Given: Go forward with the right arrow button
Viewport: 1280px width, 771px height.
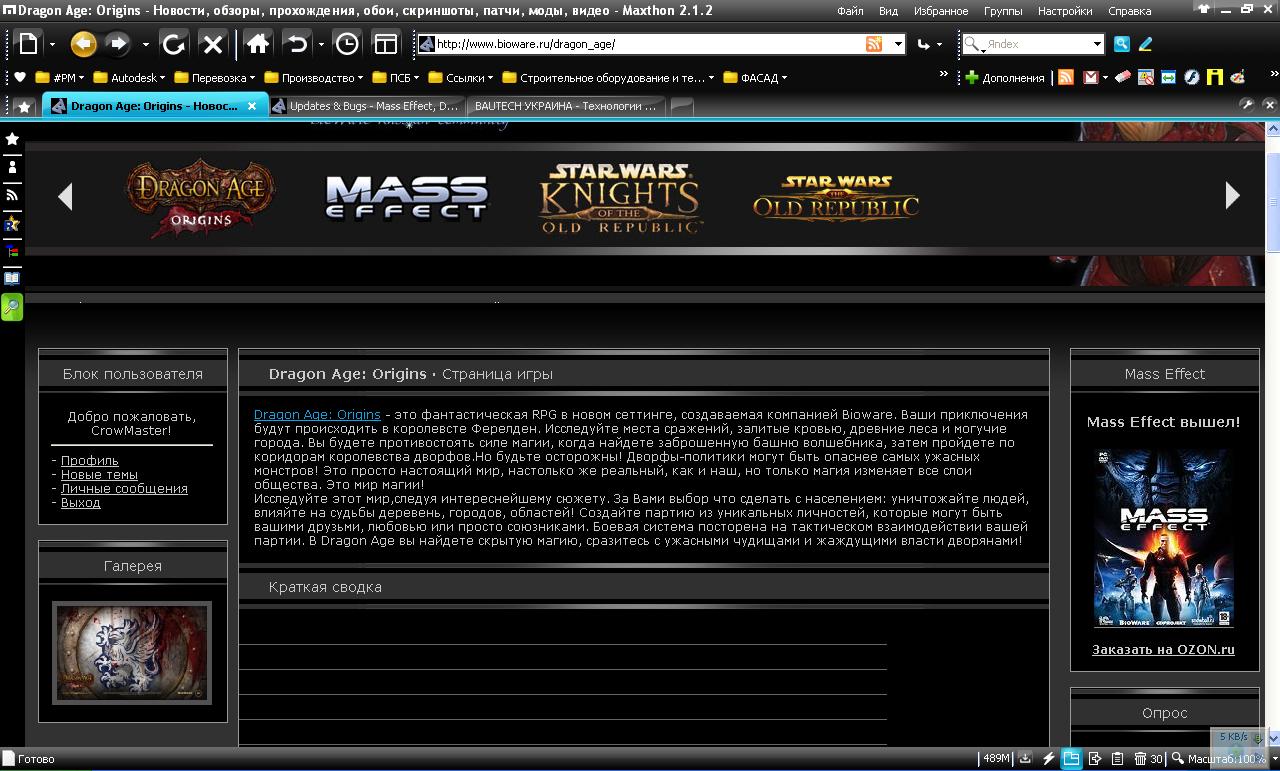Looking at the screenshot, I should (118, 44).
